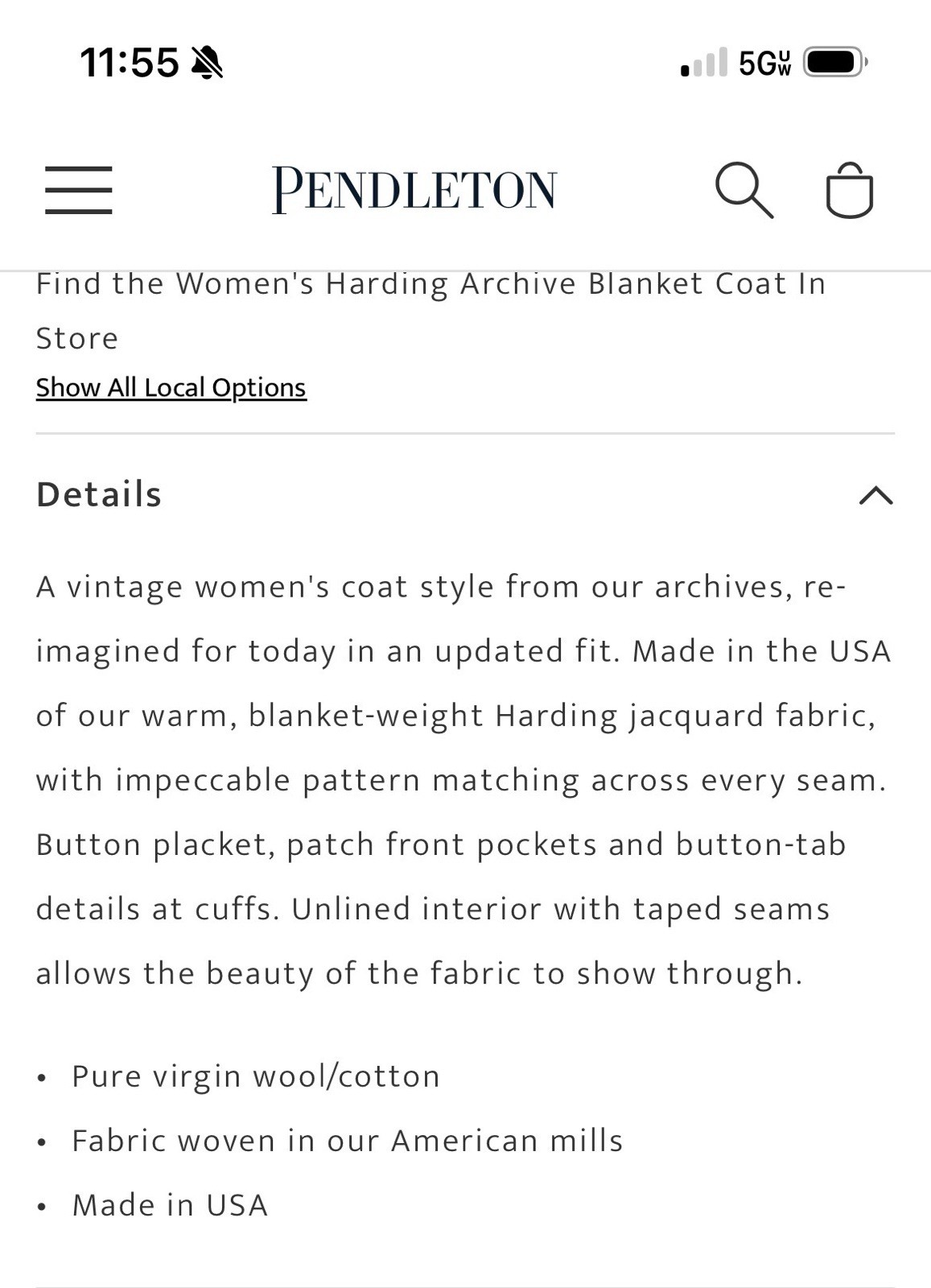Tap the line 'allows the beauty of the fabric'
This screenshot has height=1288, width=931.
click(x=419, y=973)
